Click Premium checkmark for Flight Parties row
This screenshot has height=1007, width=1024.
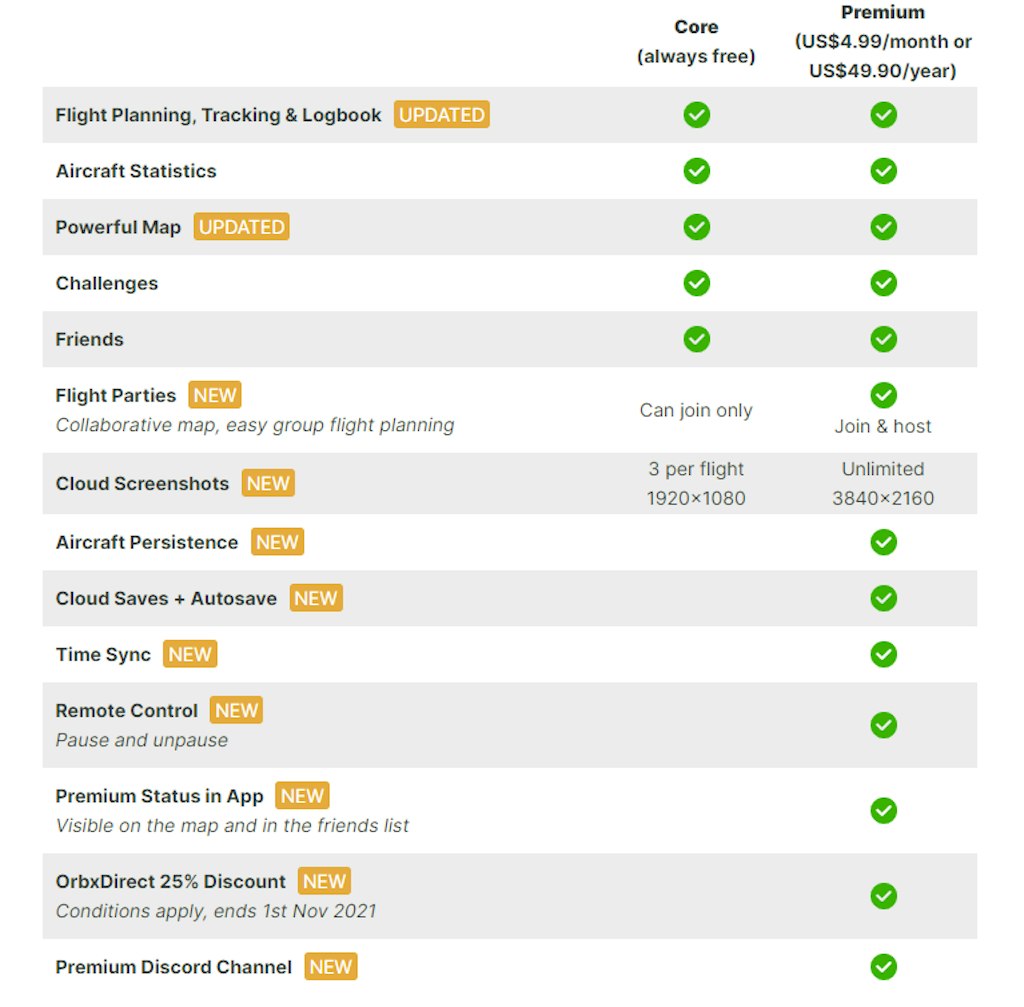[883, 395]
